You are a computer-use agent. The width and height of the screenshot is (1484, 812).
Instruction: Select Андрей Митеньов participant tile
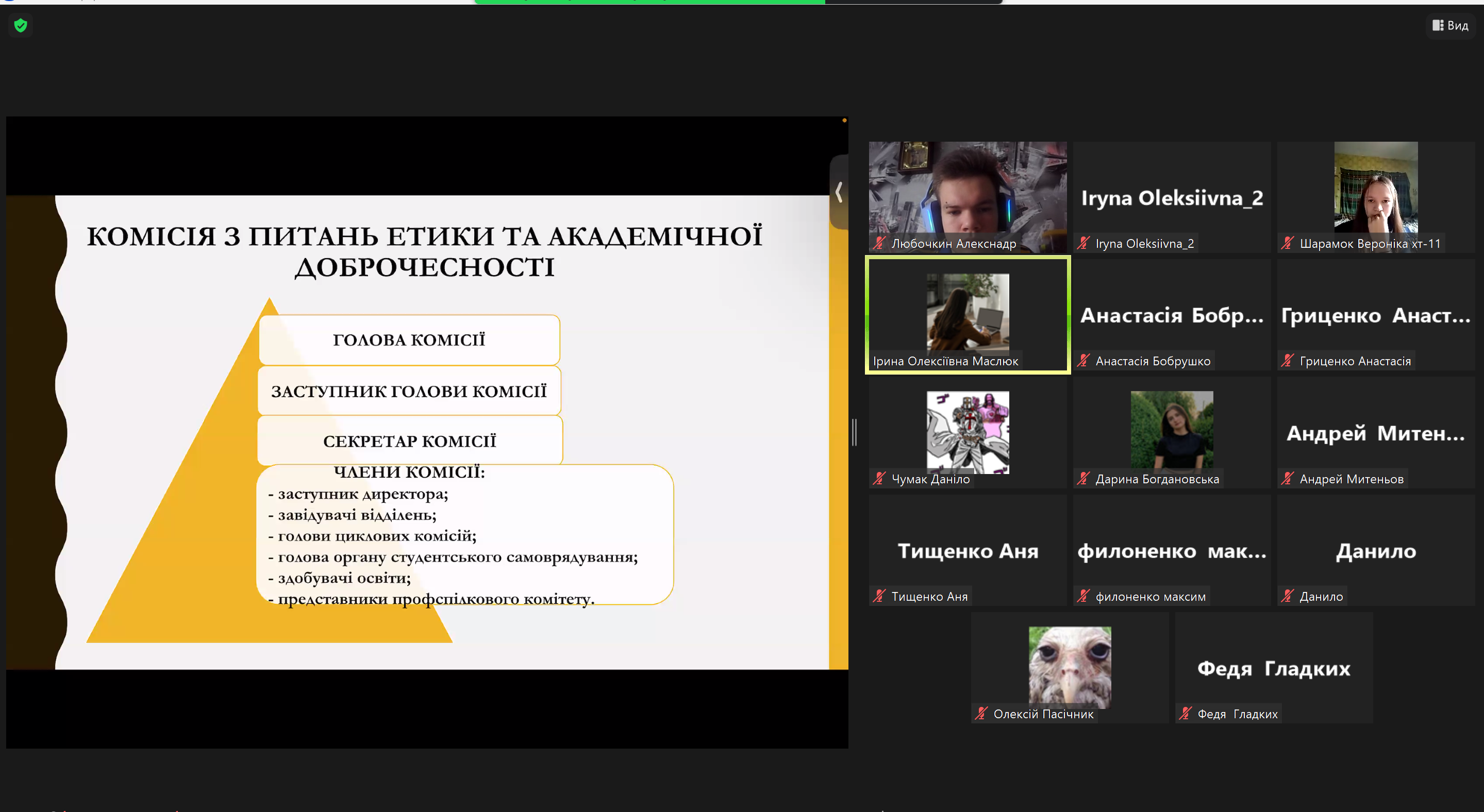pyautogui.click(x=1376, y=432)
